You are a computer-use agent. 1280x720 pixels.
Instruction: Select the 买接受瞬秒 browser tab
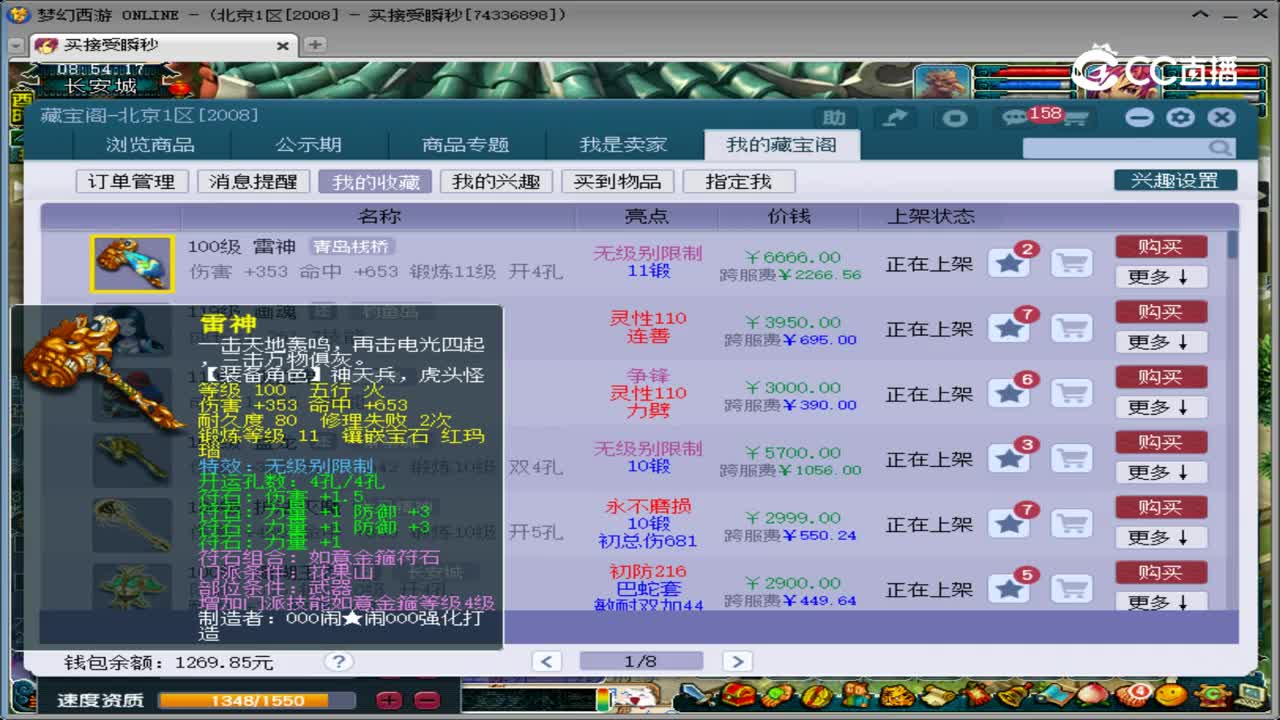[162, 45]
